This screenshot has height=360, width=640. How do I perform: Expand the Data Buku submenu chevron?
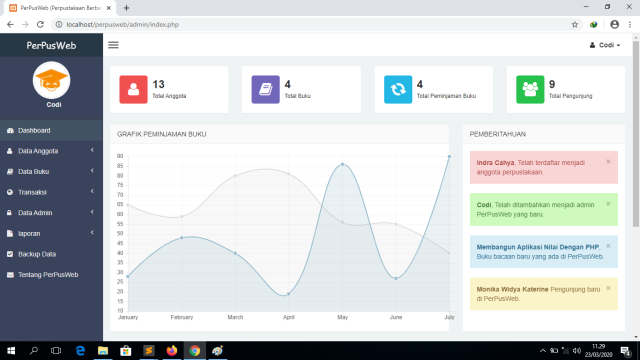[x=92, y=171]
